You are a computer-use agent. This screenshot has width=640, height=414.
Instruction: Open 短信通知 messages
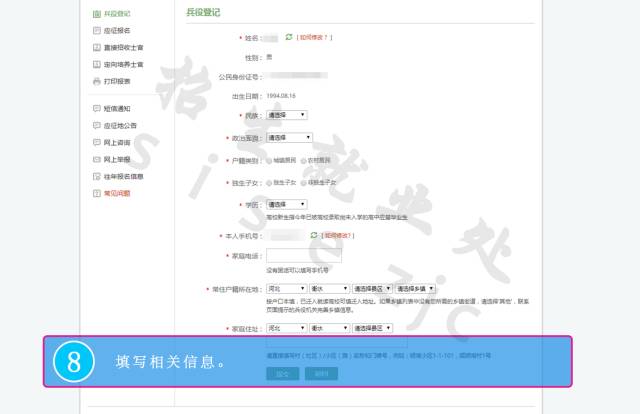[x=116, y=108]
